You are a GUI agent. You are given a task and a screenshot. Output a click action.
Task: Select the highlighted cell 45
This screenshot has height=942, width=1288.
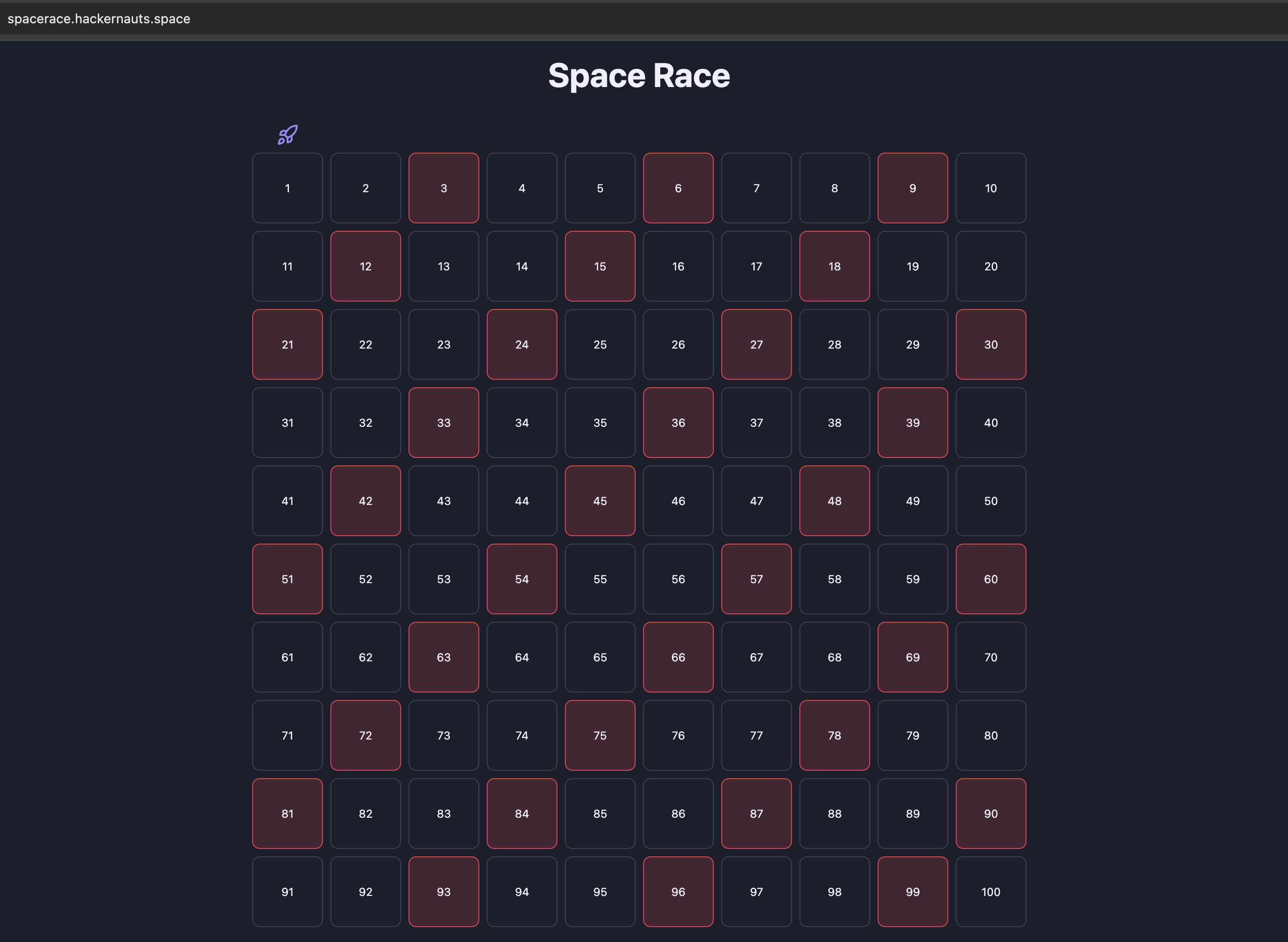[x=600, y=501]
